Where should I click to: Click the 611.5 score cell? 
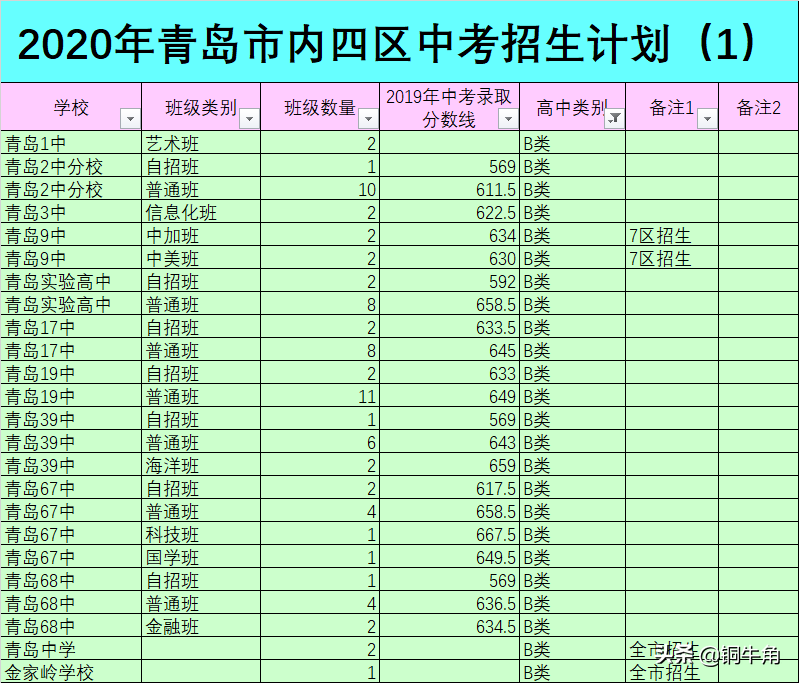[x=449, y=189]
